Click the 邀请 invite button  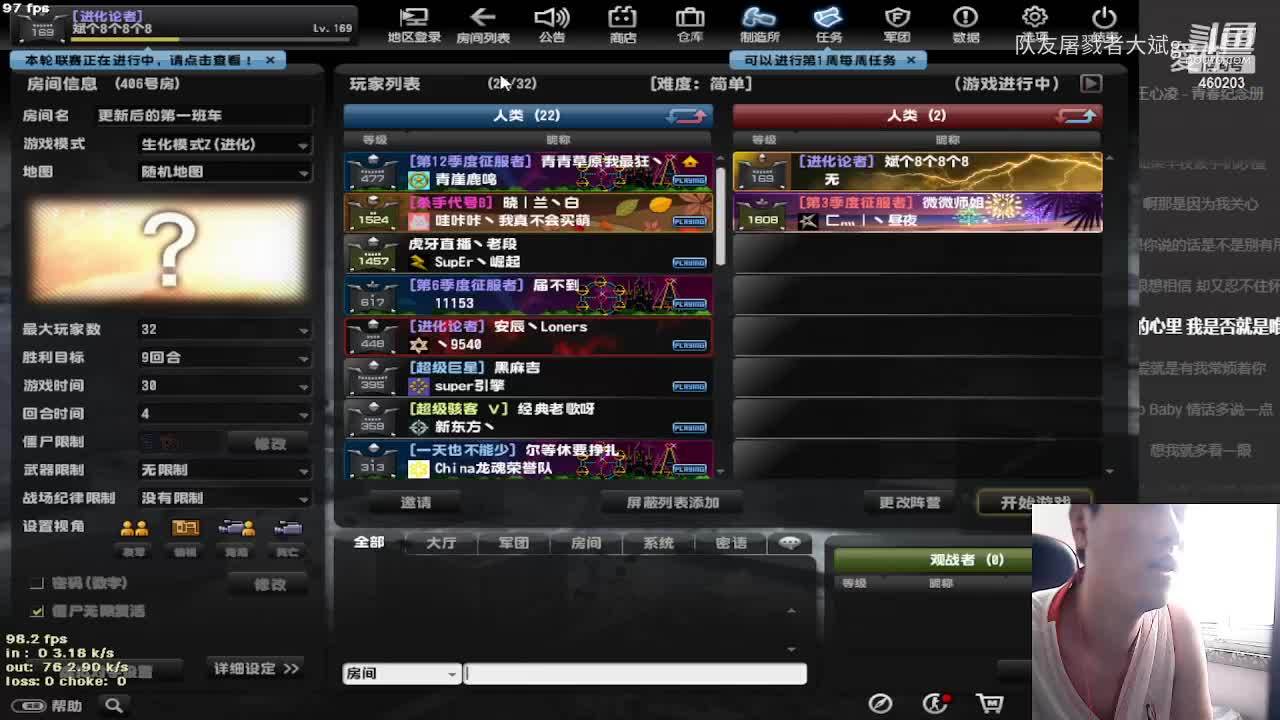(416, 503)
